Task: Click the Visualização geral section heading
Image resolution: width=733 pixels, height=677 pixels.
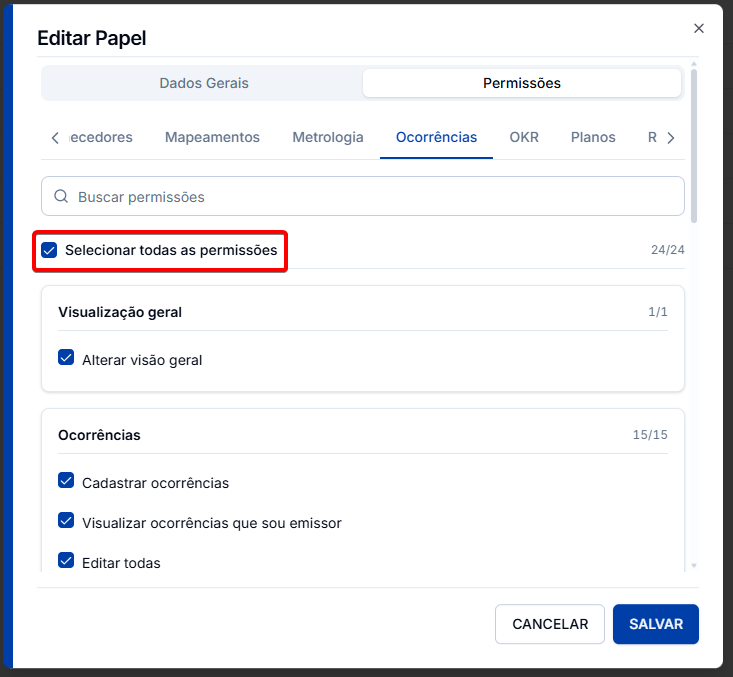Action: [x=120, y=312]
